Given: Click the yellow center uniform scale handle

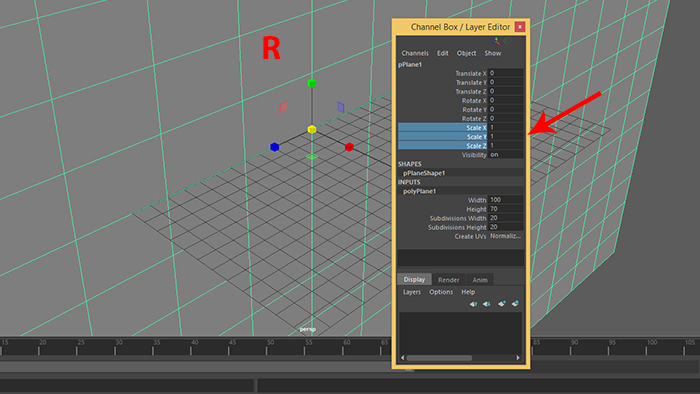Looking at the screenshot, I should [312, 129].
